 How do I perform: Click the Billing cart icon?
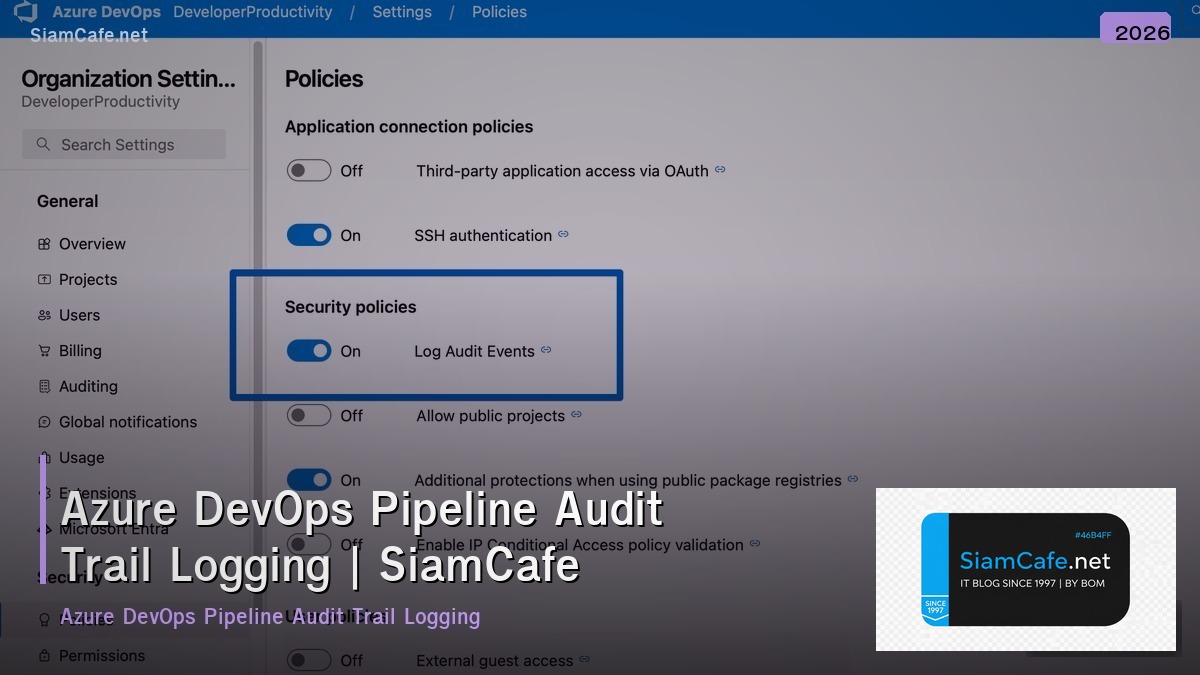coord(44,350)
